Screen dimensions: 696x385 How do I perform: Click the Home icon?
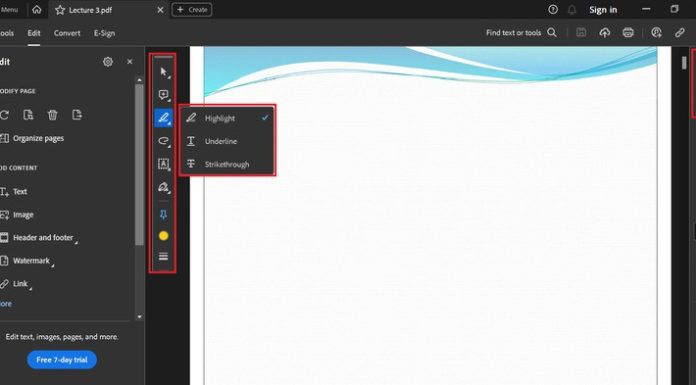point(37,10)
